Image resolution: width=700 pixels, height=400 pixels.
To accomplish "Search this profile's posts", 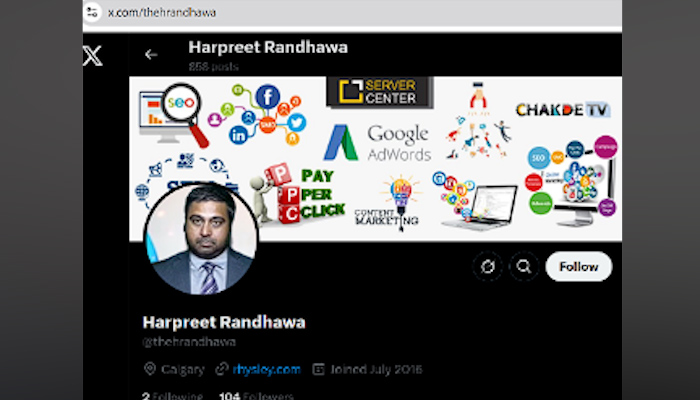I will 524,267.
